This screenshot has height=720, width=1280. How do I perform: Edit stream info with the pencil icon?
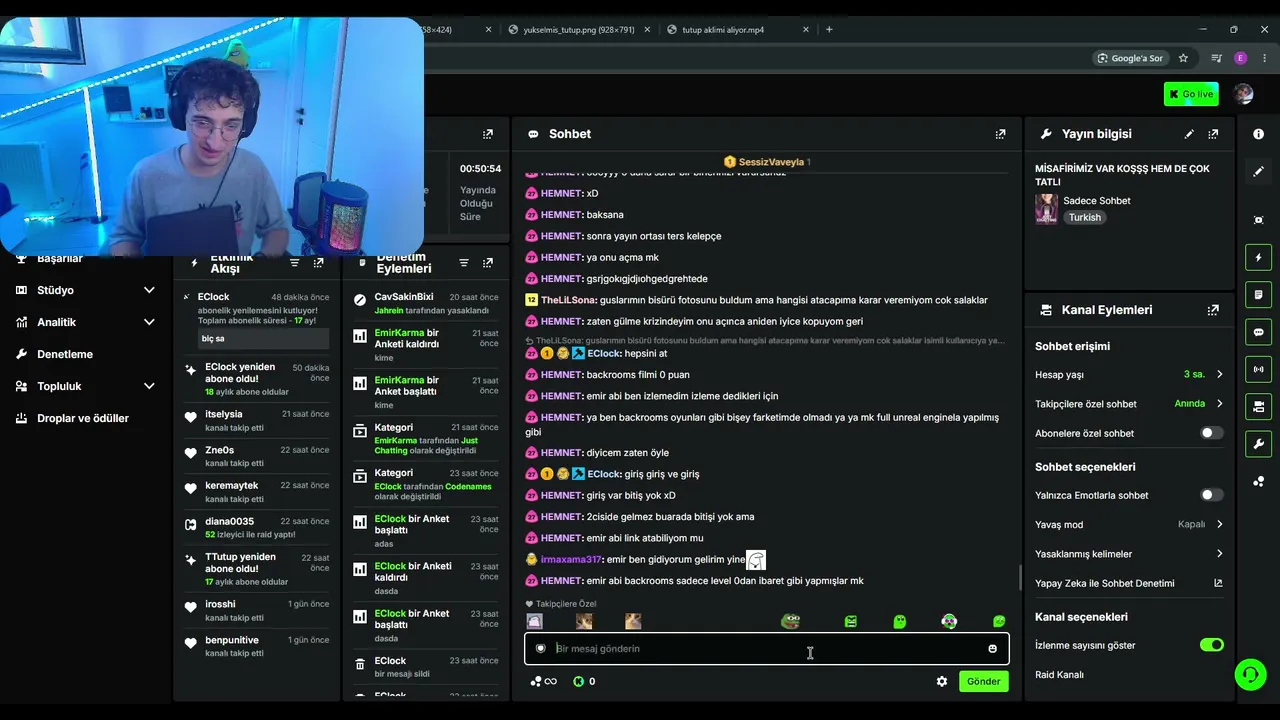coord(1189,134)
